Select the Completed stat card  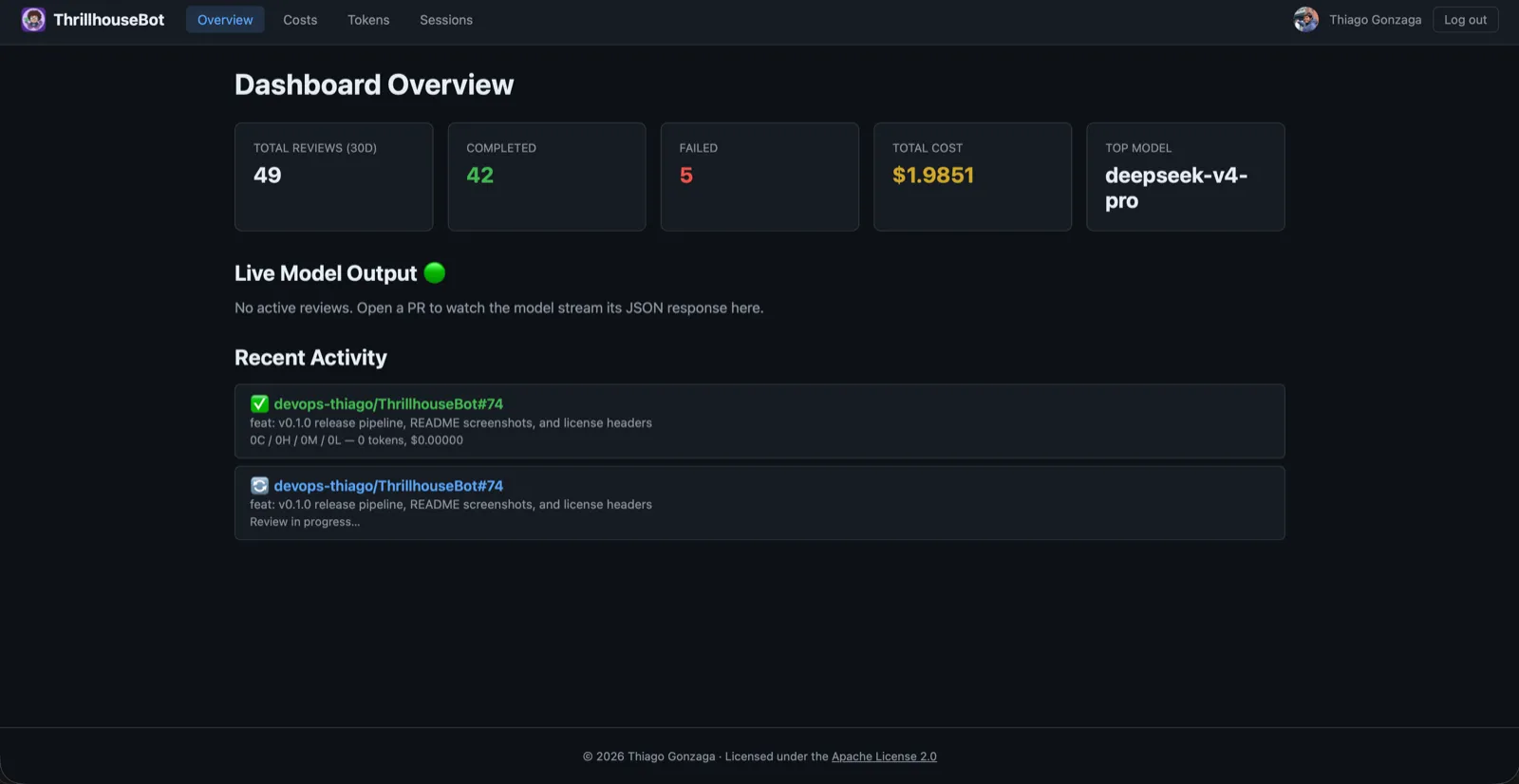tap(547, 177)
